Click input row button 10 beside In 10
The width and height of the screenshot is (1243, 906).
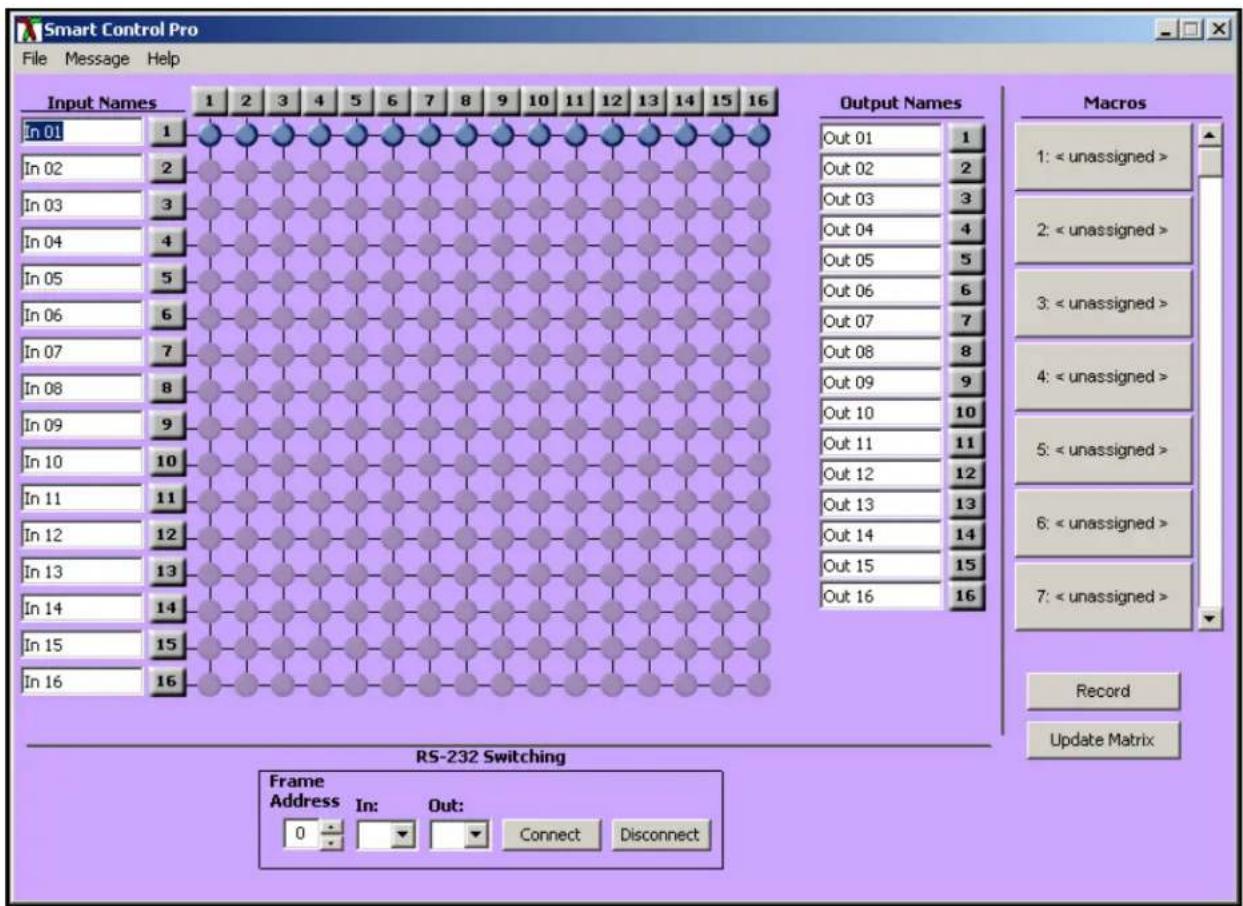pyautogui.click(x=167, y=462)
